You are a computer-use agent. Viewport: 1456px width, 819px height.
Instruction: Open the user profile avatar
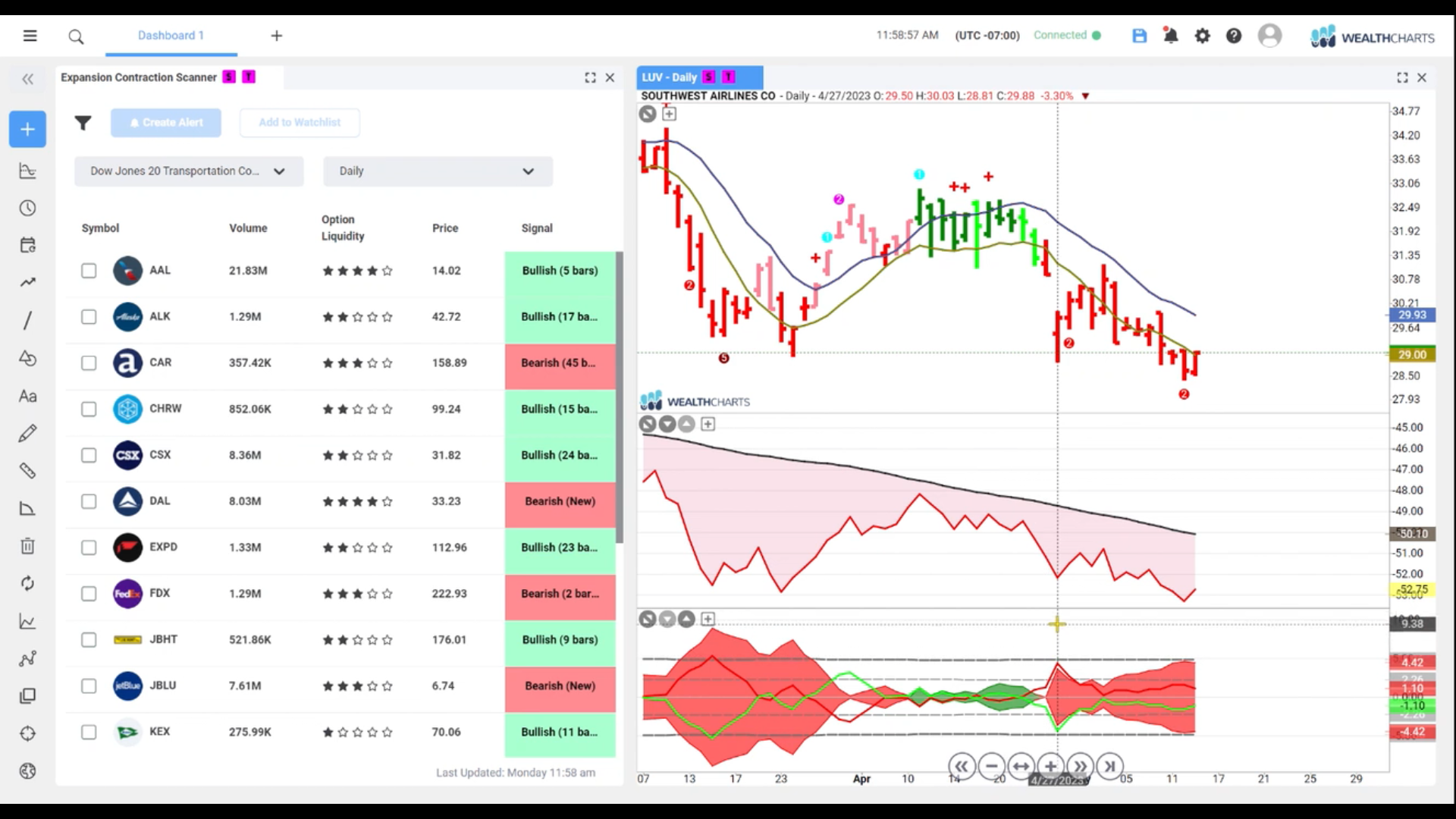[x=1269, y=36]
